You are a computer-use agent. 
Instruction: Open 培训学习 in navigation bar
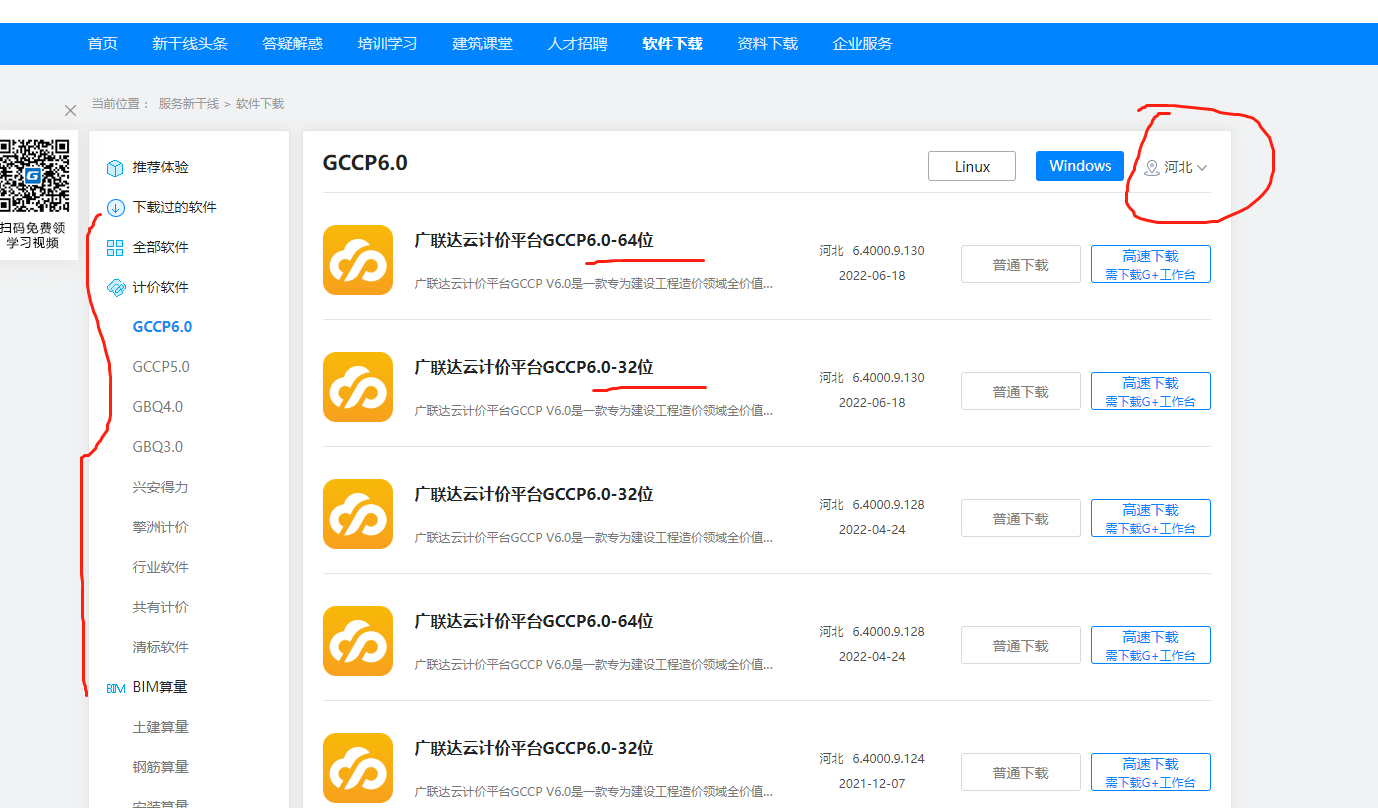coord(388,44)
